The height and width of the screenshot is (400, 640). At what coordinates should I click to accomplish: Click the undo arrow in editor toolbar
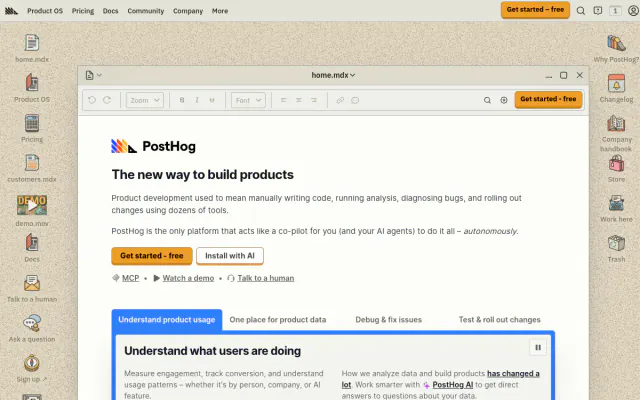click(x=92, y=100)
